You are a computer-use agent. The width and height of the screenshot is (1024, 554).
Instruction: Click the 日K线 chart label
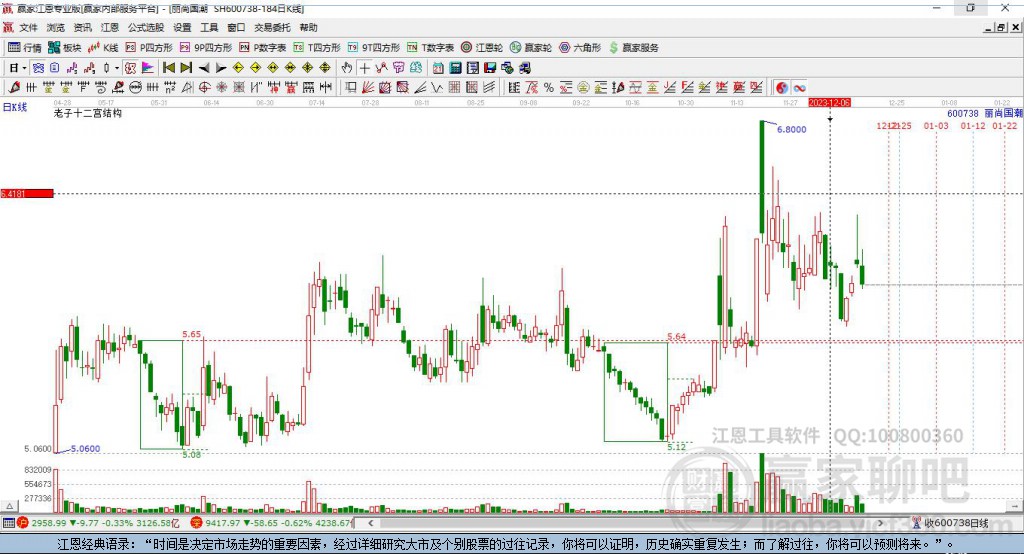click(x=14, y=107)
